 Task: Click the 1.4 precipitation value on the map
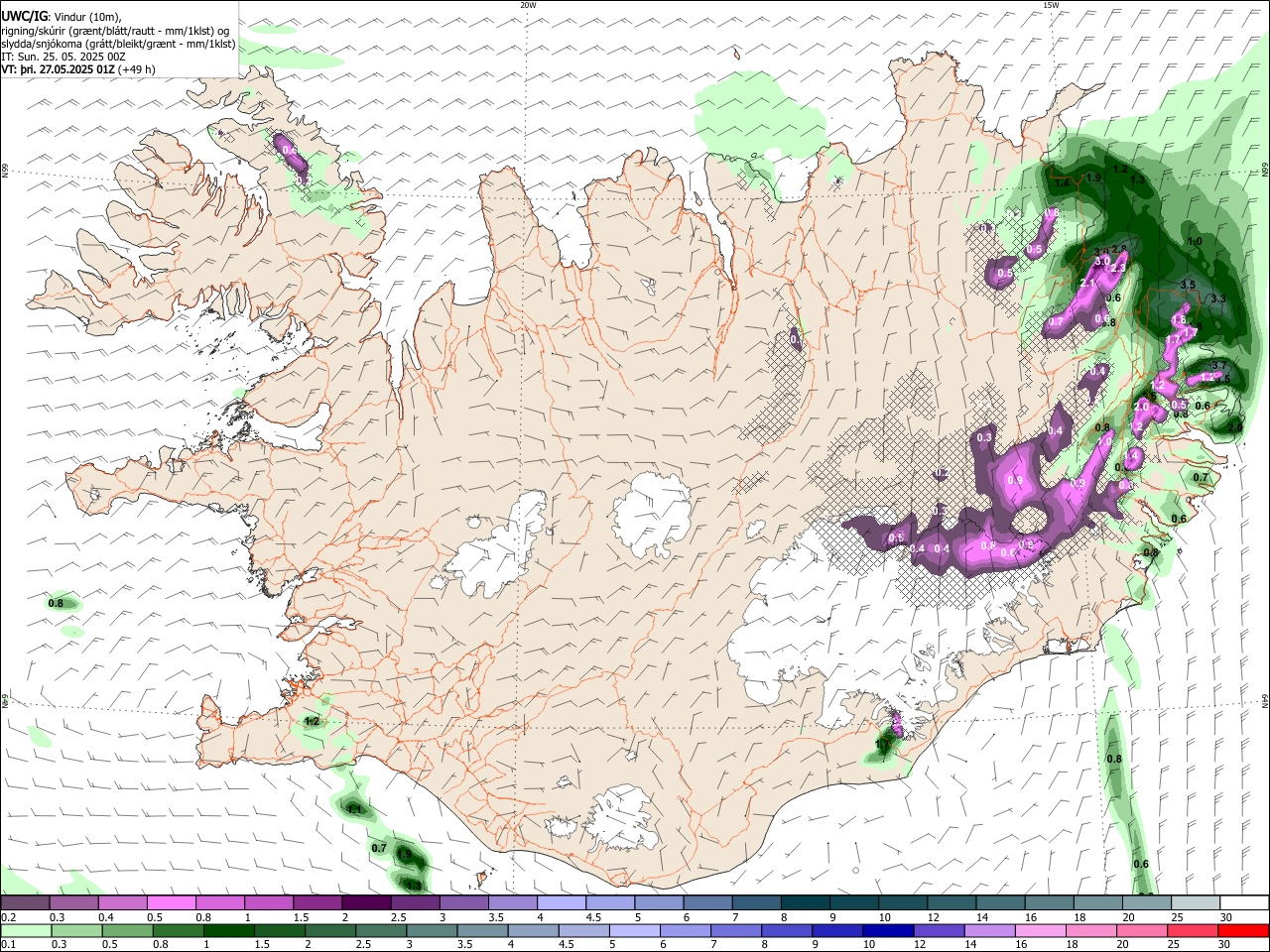tap(1062, 183)
